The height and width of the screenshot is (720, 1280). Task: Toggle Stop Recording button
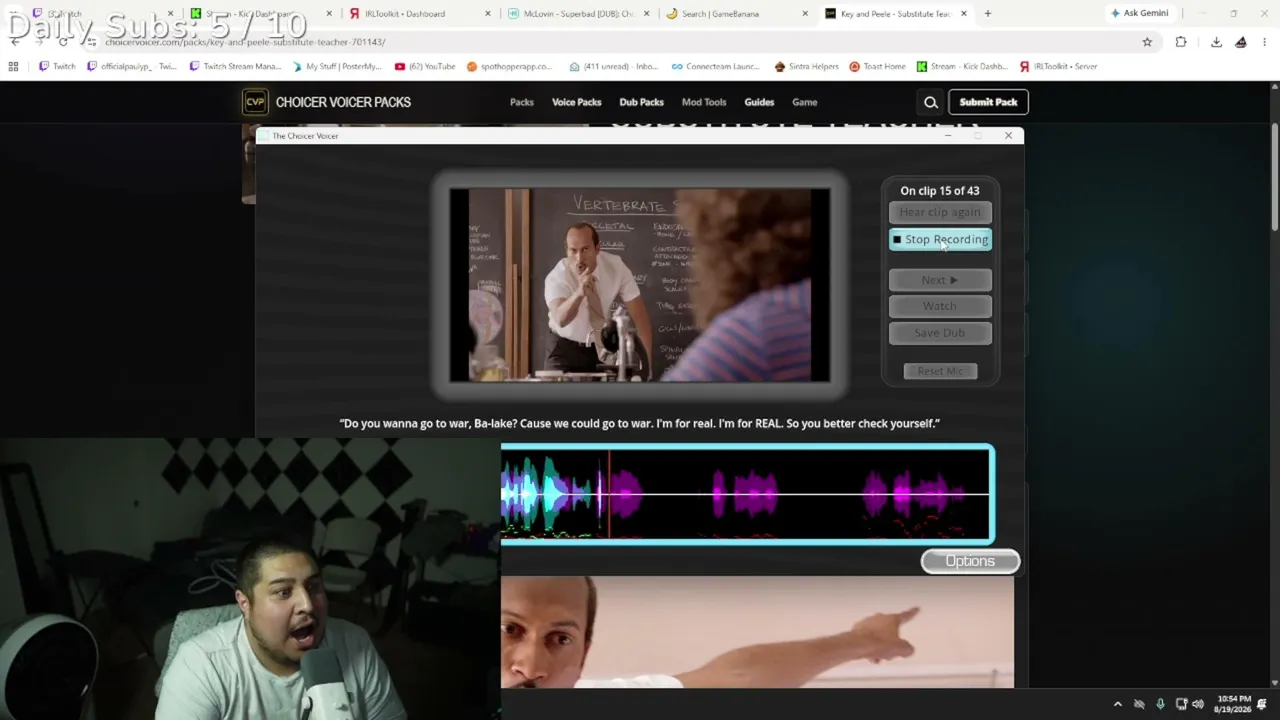pyautogui.click(x=940, y=239)
